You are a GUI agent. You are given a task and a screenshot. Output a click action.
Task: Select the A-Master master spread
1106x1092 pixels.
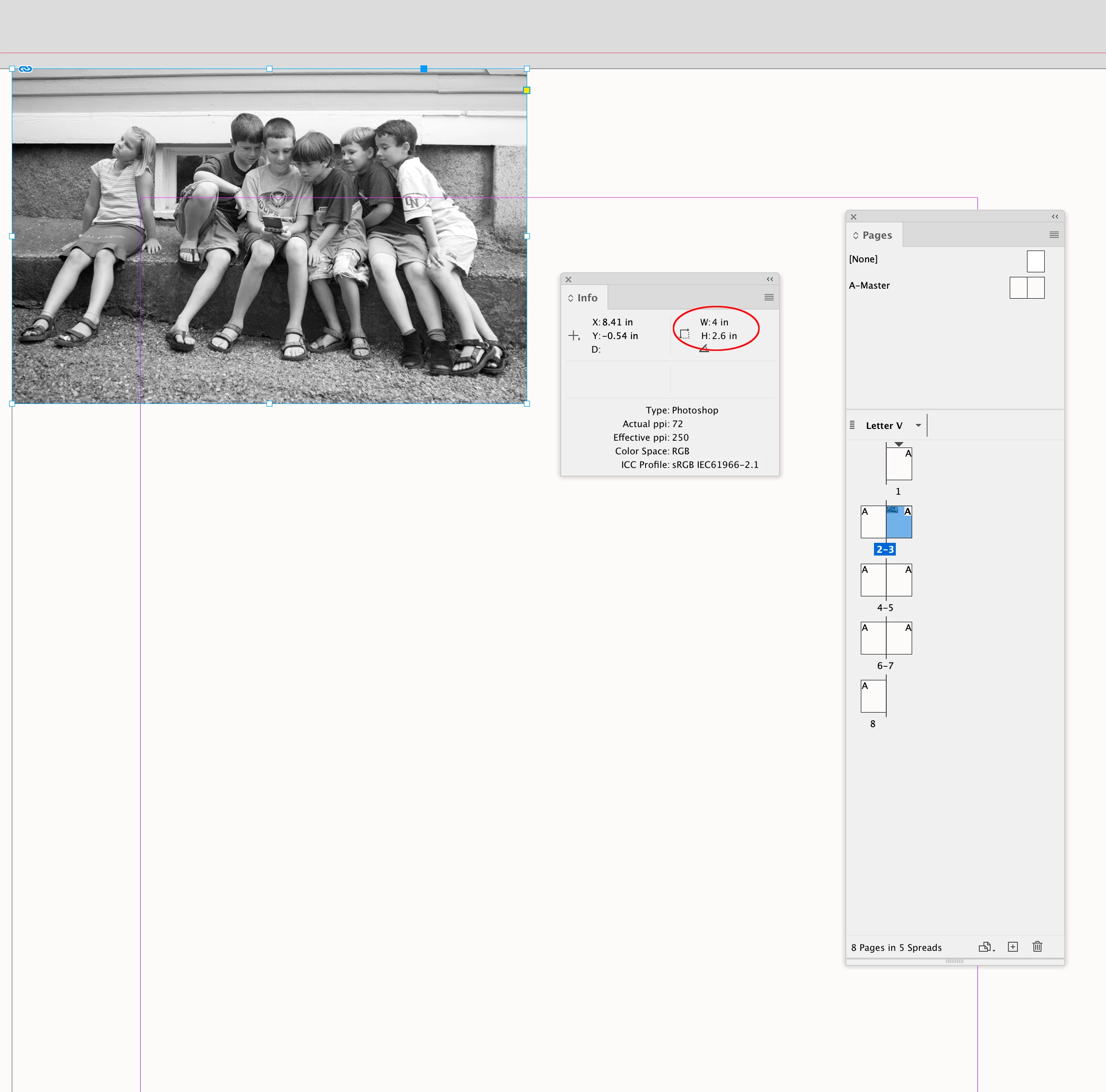click(869, 285)
